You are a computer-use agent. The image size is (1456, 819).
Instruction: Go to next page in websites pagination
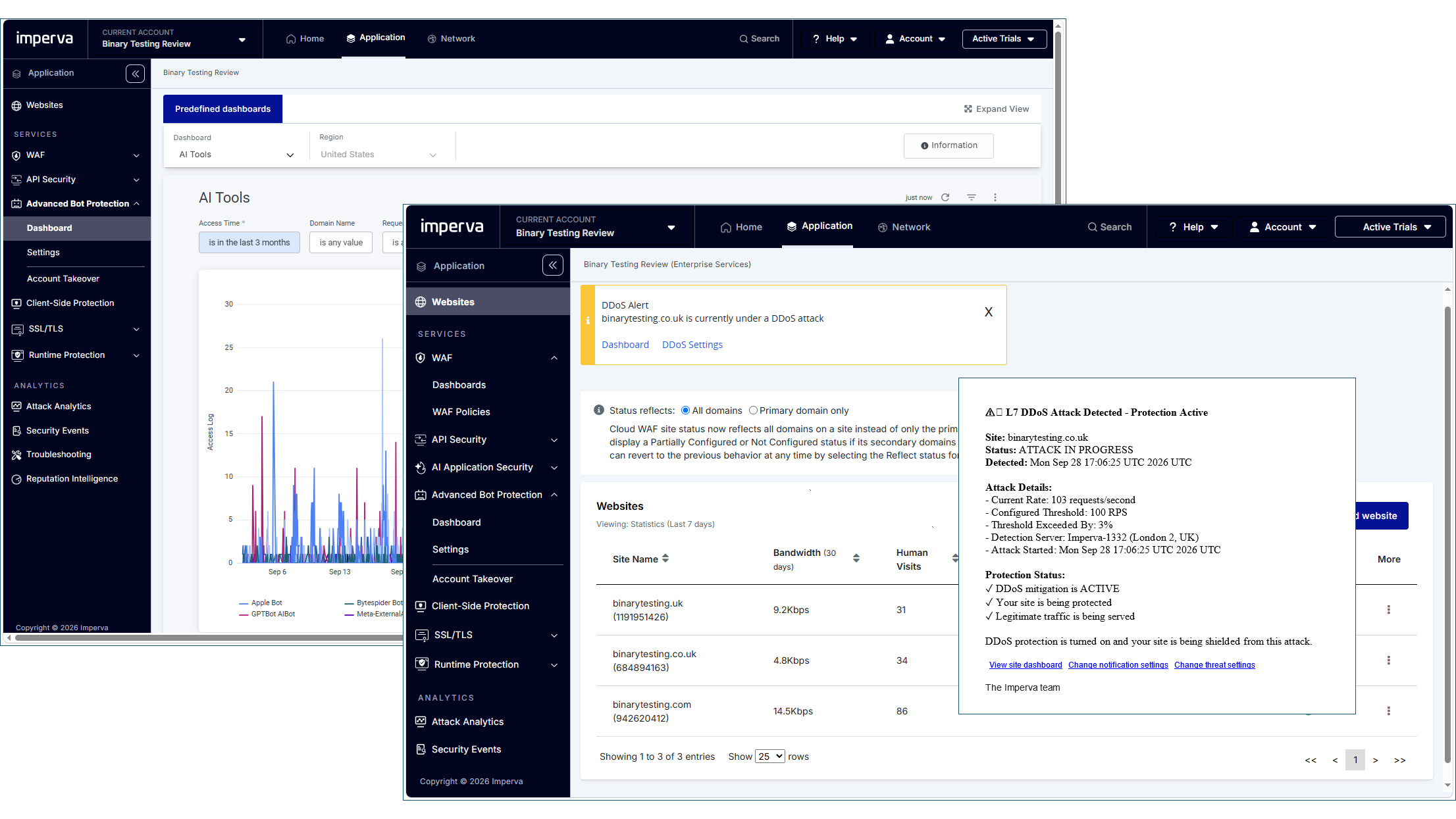[1374, 760]
